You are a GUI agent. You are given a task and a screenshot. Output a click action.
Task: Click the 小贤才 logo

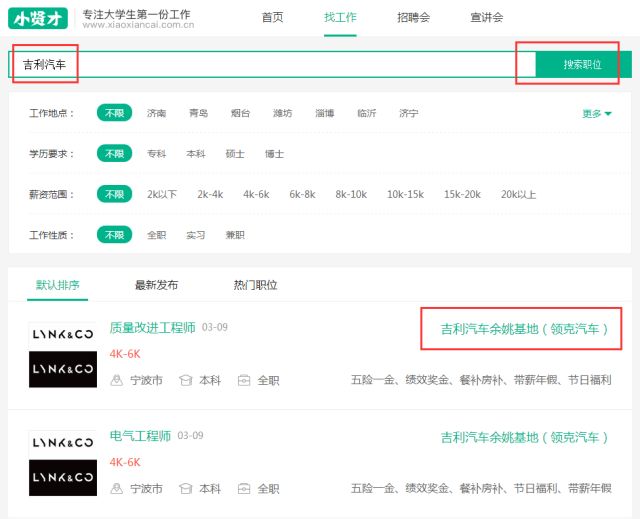pyautogui.click(x=38, y=18)
